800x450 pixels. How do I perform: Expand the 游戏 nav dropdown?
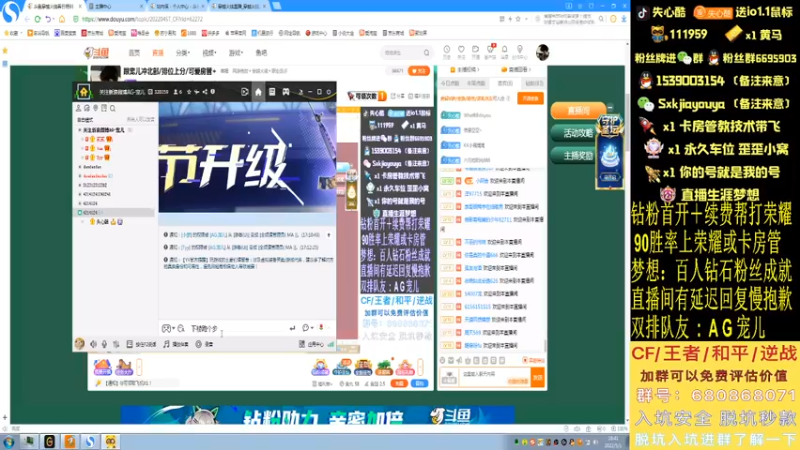click(x=236, y=53)
